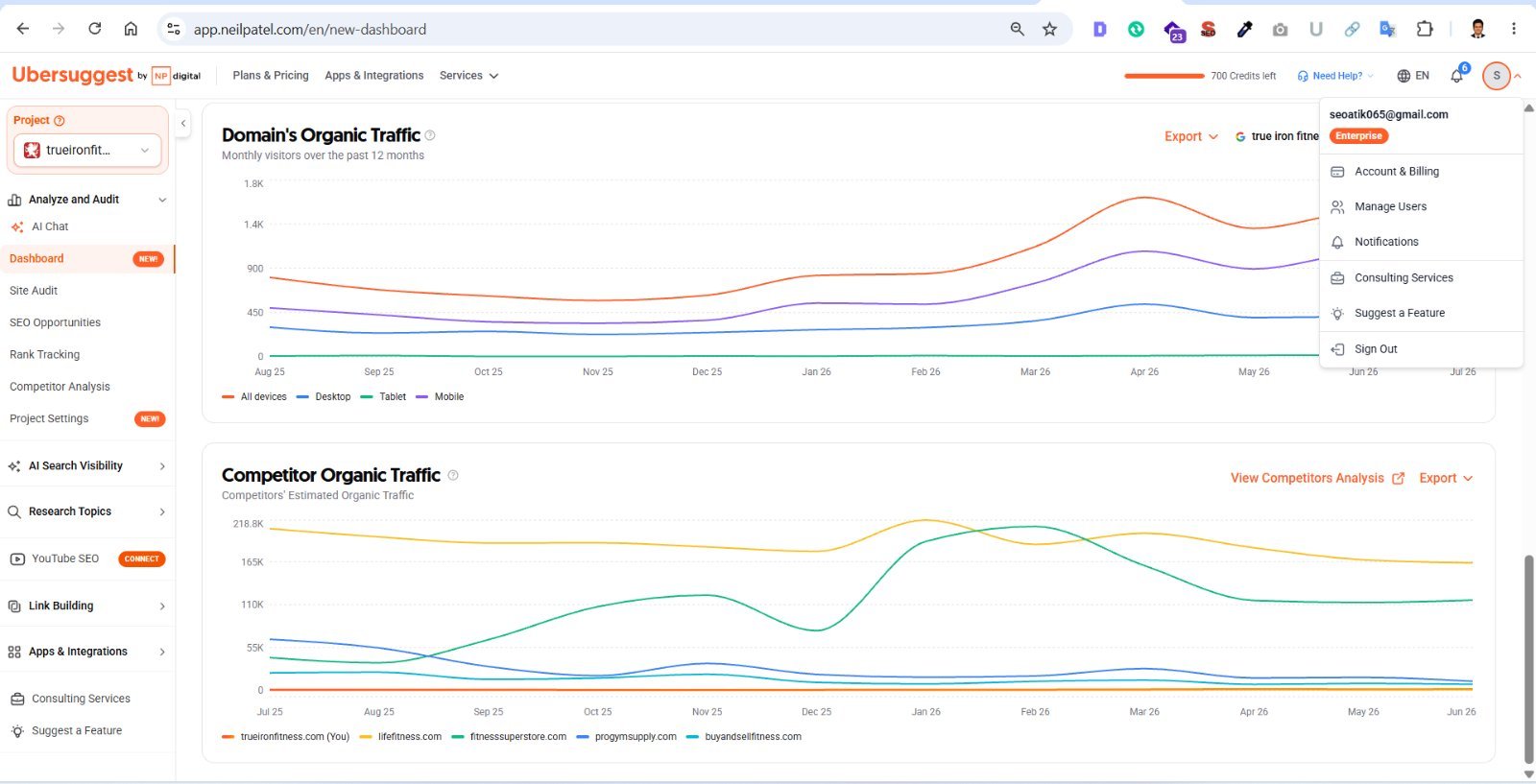
Task: Expand the Research Topics section
Action: 87,511
